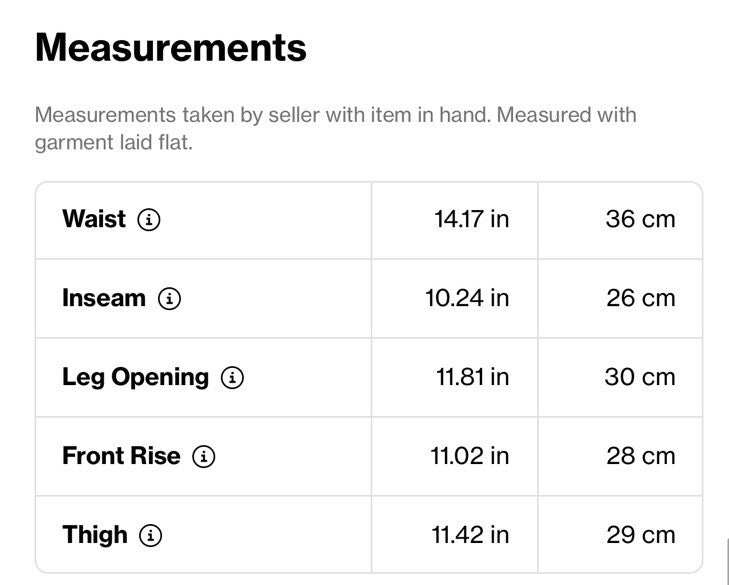Open the Front Rise info icon
Viewport: 729px width, 585px height.
click(204, 456)
